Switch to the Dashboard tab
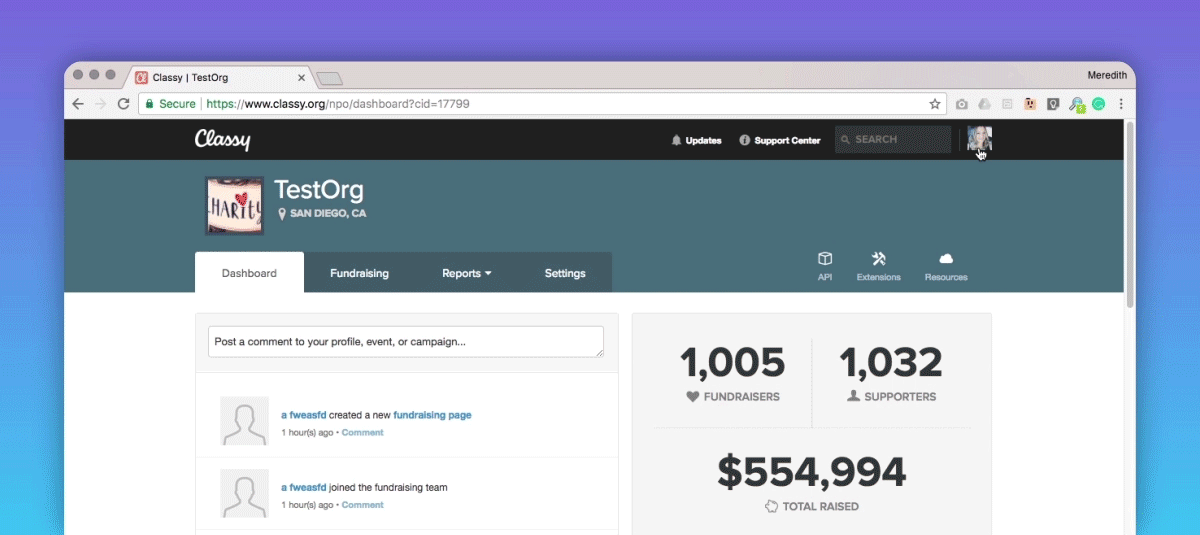This screenshot has height=535, width=1200. [x=249, y=273]
